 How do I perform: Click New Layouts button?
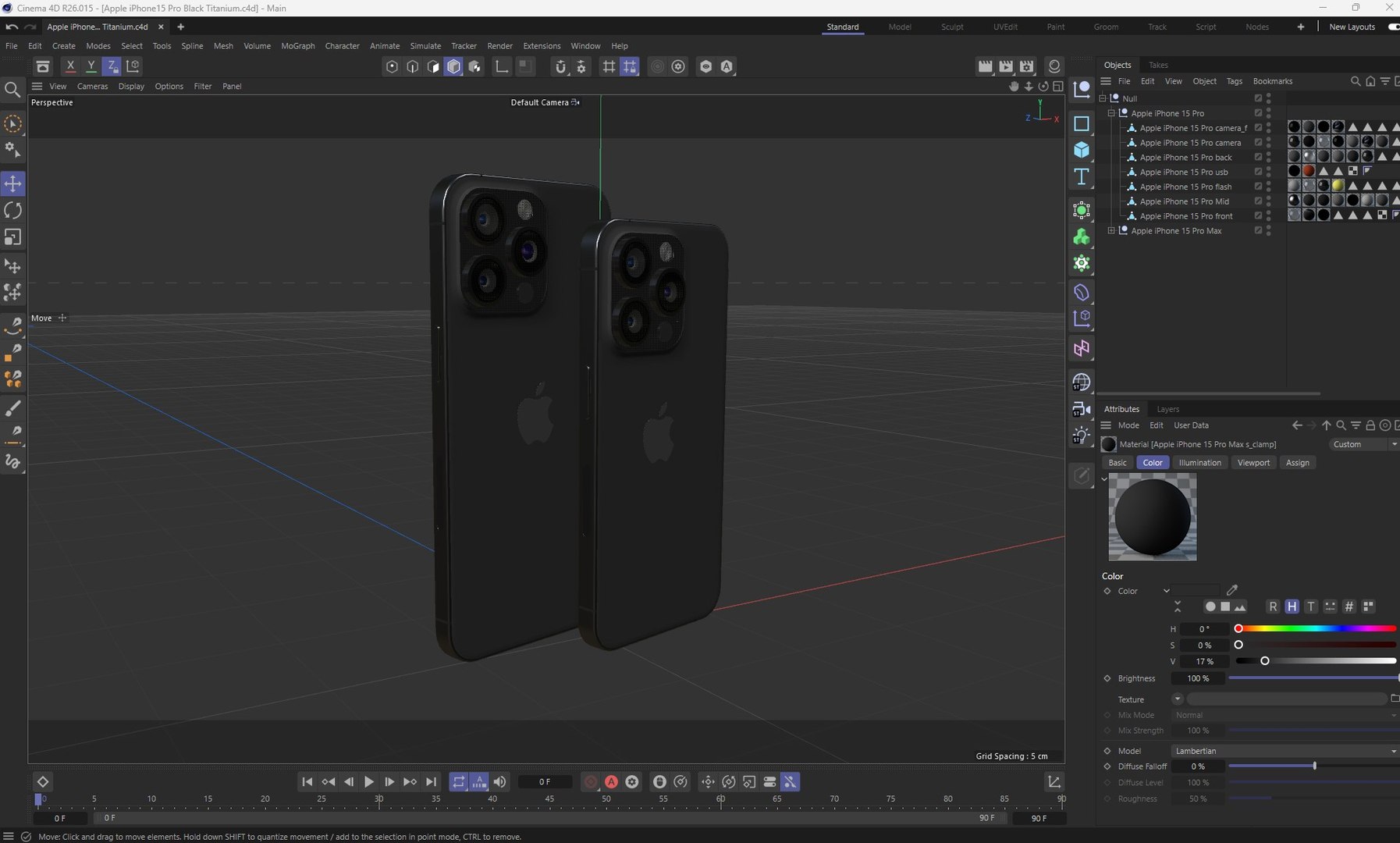(x=1352, y=27)
